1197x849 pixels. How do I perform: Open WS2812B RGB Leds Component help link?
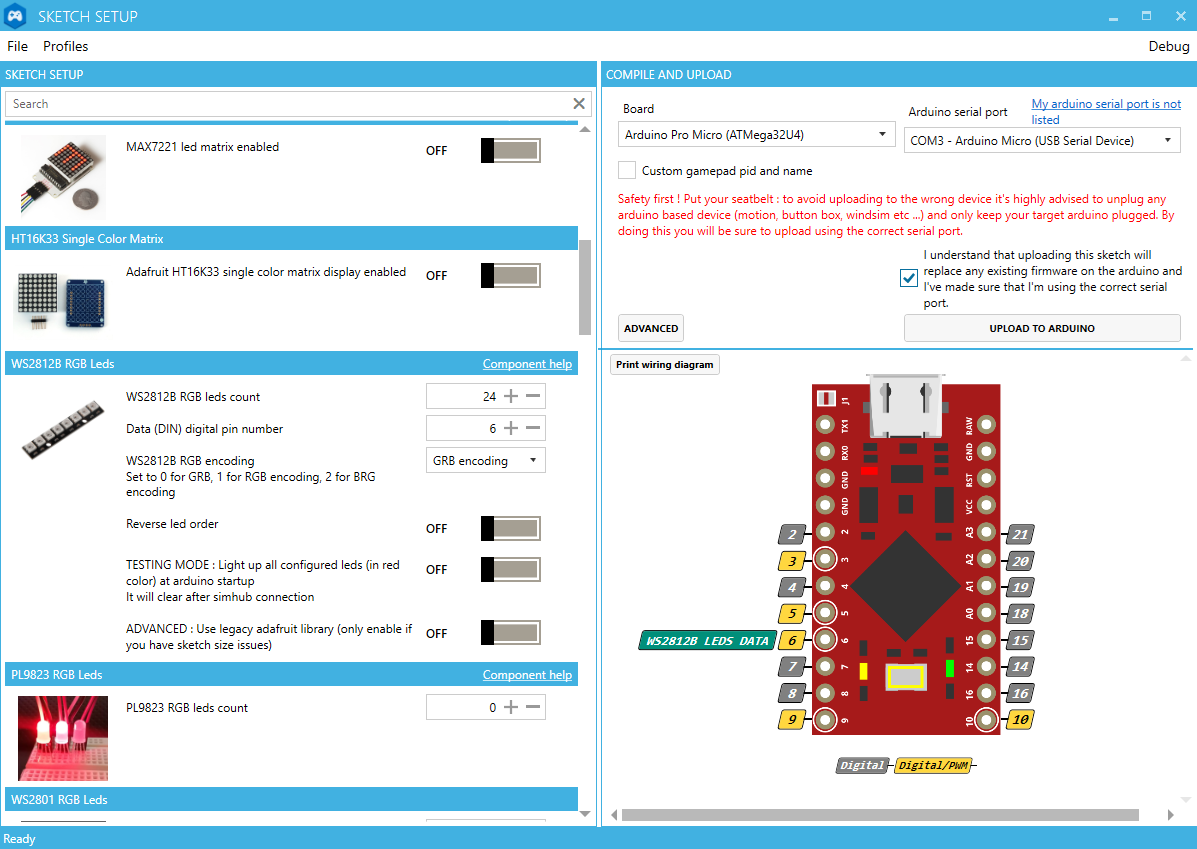coord(527,364)
